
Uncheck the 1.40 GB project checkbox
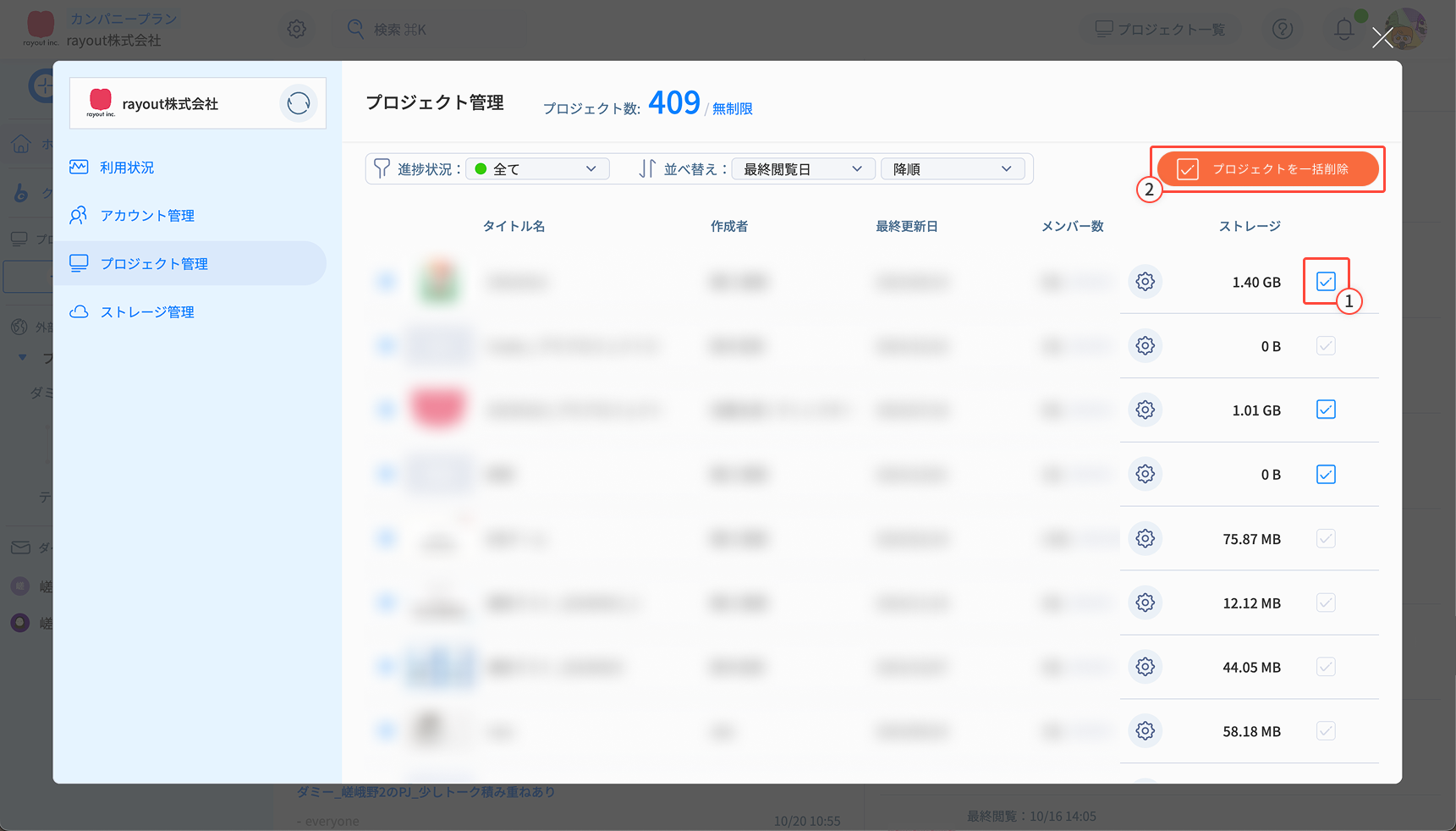click(1326, 282)
